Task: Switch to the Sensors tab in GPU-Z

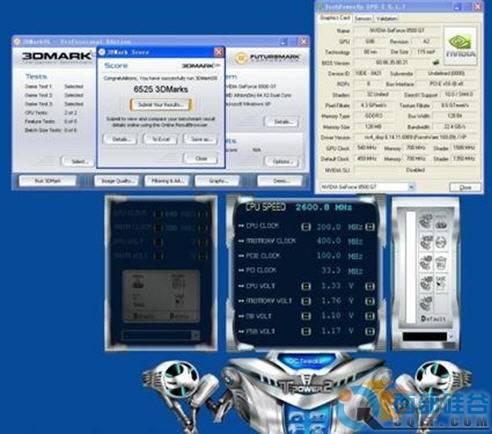Action: point(363,19)
